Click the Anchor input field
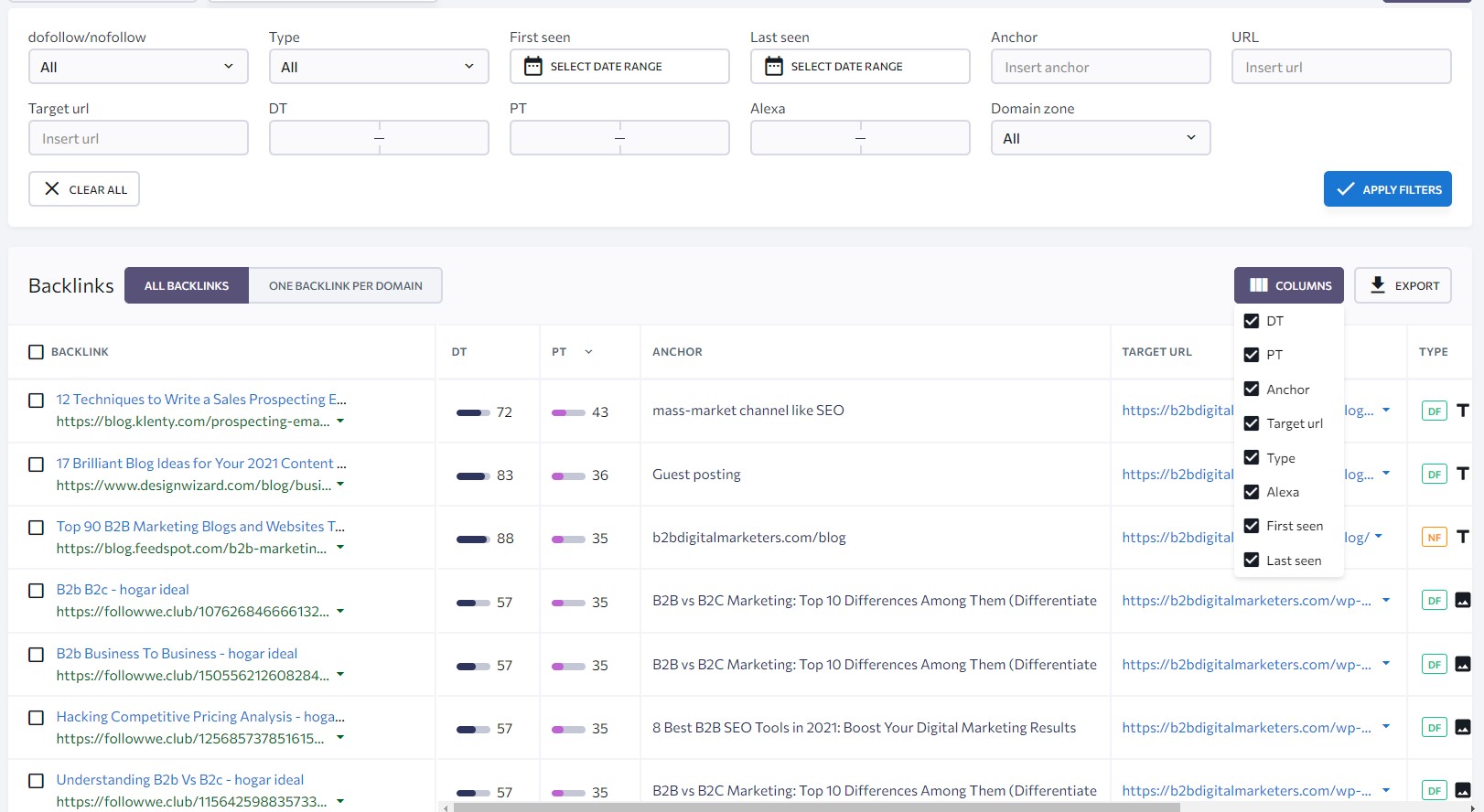Screen dimensions: 1484x812 (x=1101, y=67)
